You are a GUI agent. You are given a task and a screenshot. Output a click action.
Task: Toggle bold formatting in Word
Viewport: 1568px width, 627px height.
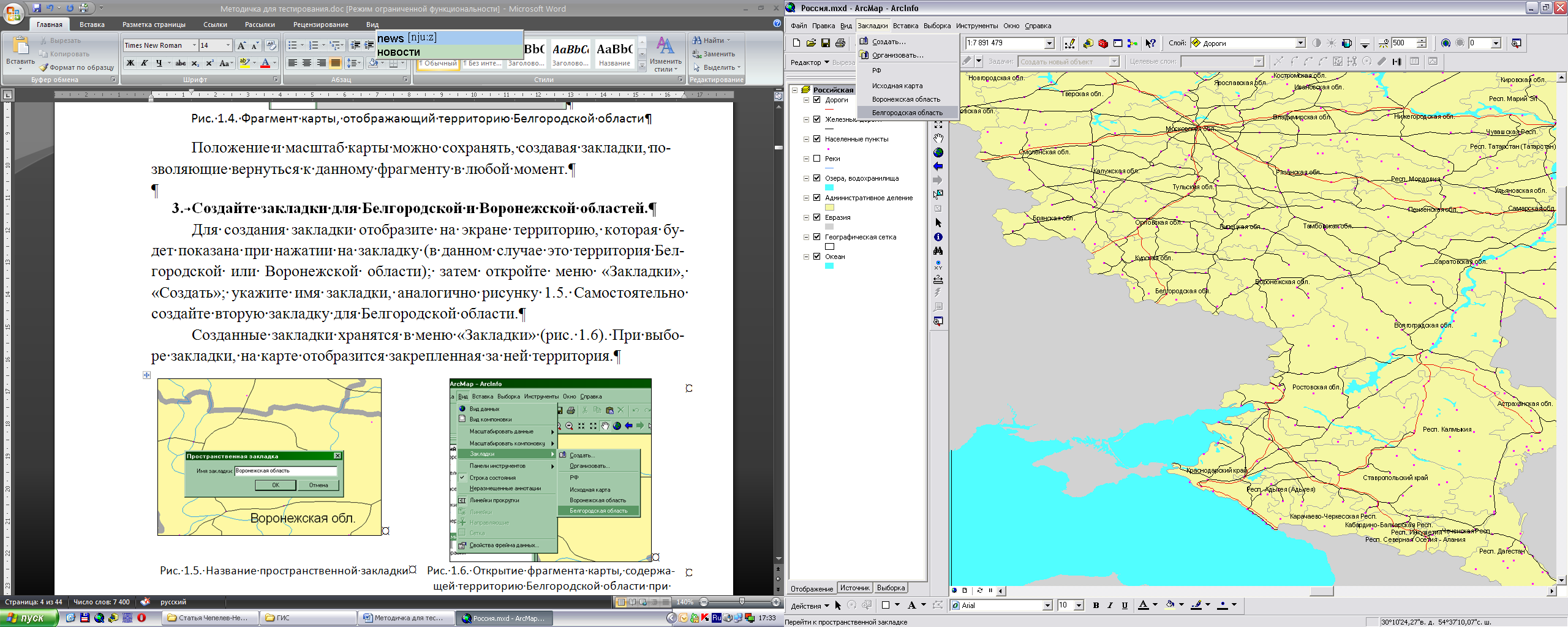130,63
